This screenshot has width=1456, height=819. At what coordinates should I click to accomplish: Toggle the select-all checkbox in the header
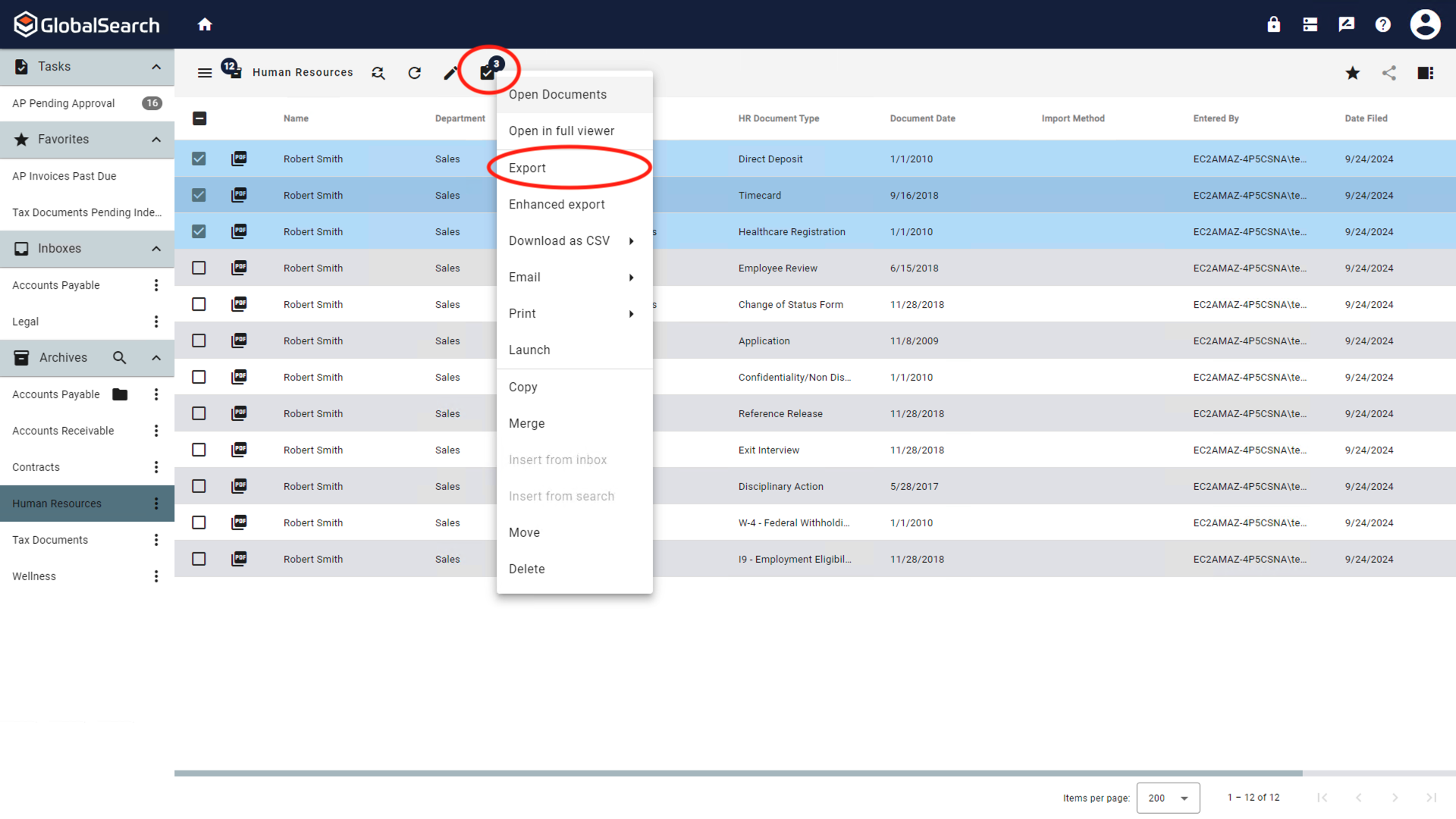pos(199,118)
